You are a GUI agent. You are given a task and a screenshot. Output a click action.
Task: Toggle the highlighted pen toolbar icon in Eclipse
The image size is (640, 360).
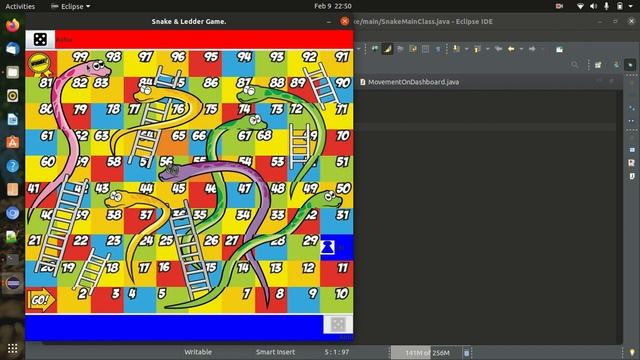[x=387, y=49]
